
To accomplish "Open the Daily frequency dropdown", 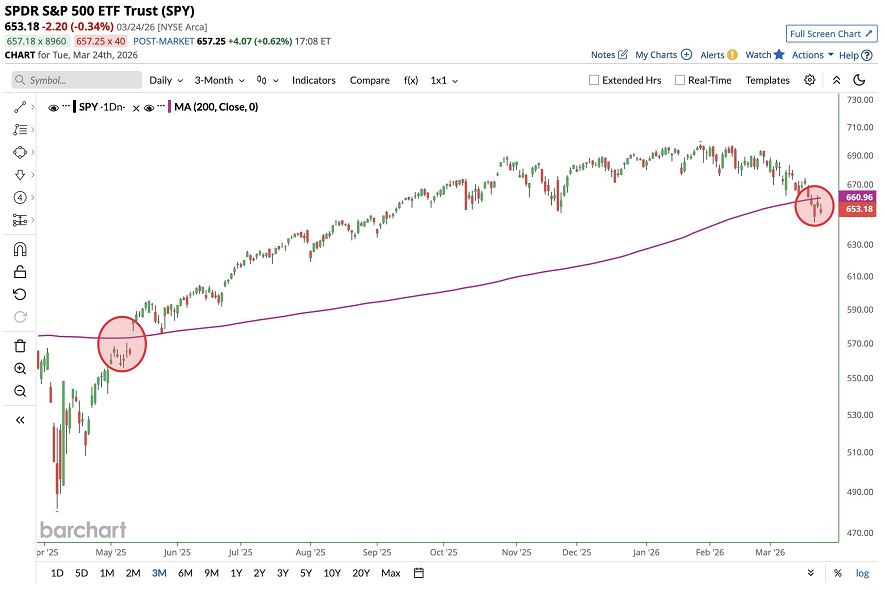I will (x=165, y=80).
